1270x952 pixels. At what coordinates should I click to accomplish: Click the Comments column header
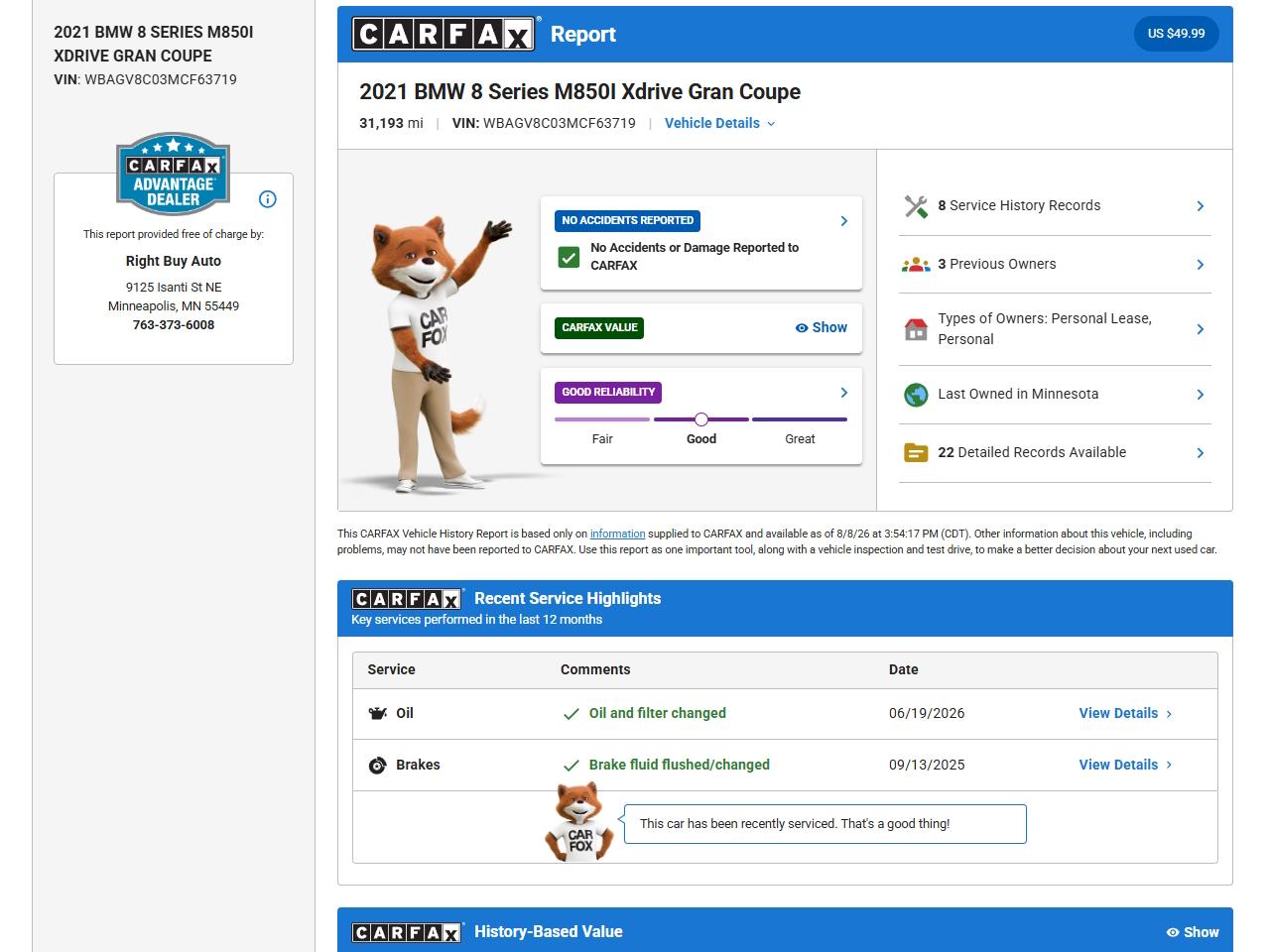595,670
